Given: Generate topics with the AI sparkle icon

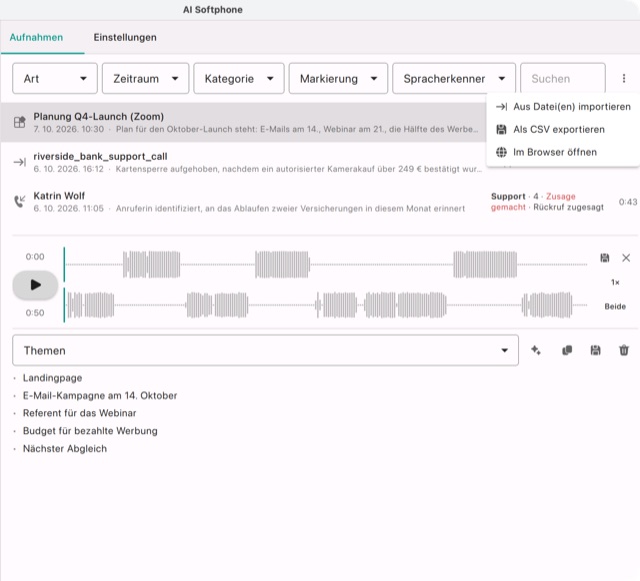Looking at the screenshot, I should 536,350.
